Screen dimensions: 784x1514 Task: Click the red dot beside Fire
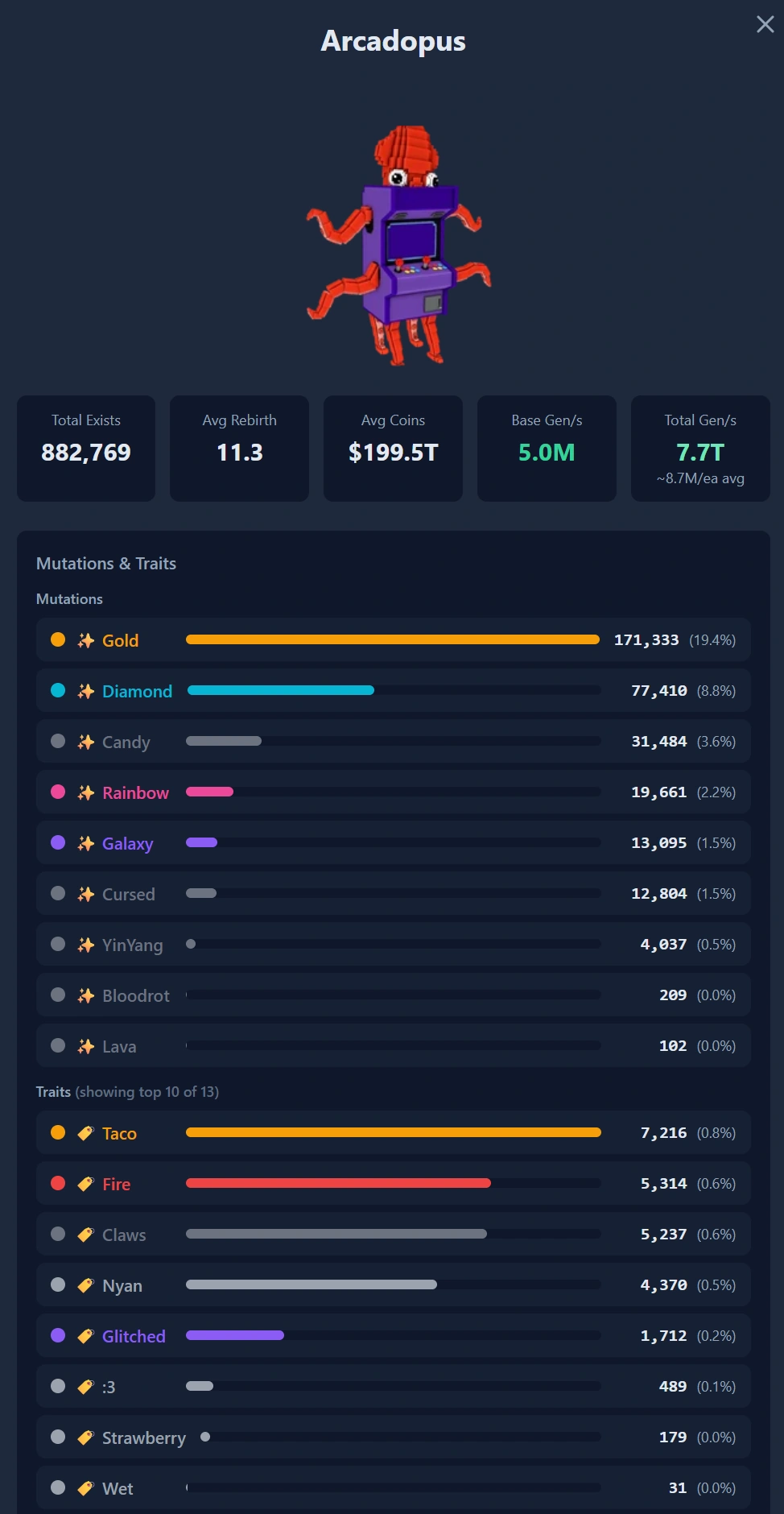tap(58, 1183)
